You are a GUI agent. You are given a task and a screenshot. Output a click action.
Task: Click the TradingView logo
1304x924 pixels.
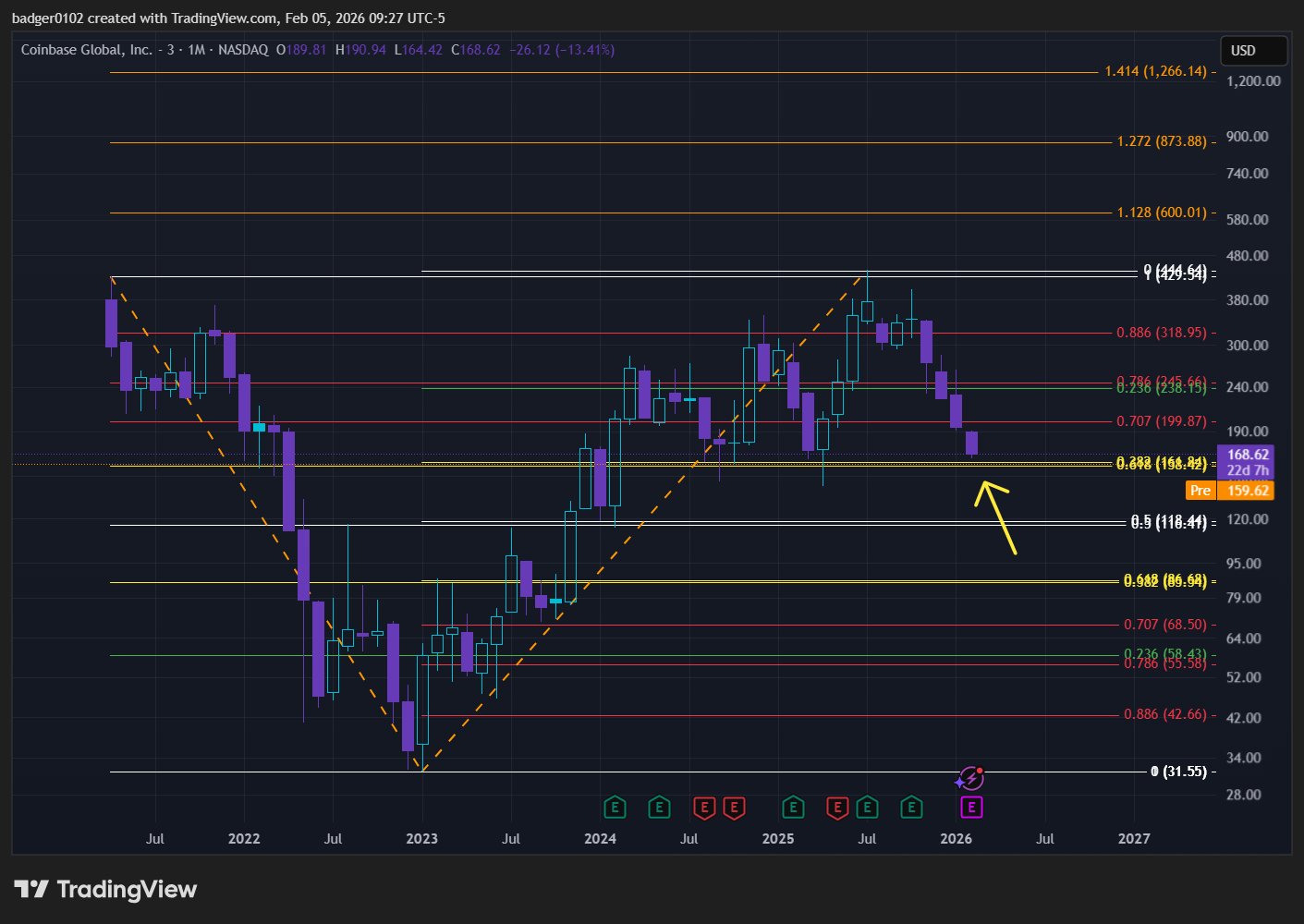coord(106,890)
